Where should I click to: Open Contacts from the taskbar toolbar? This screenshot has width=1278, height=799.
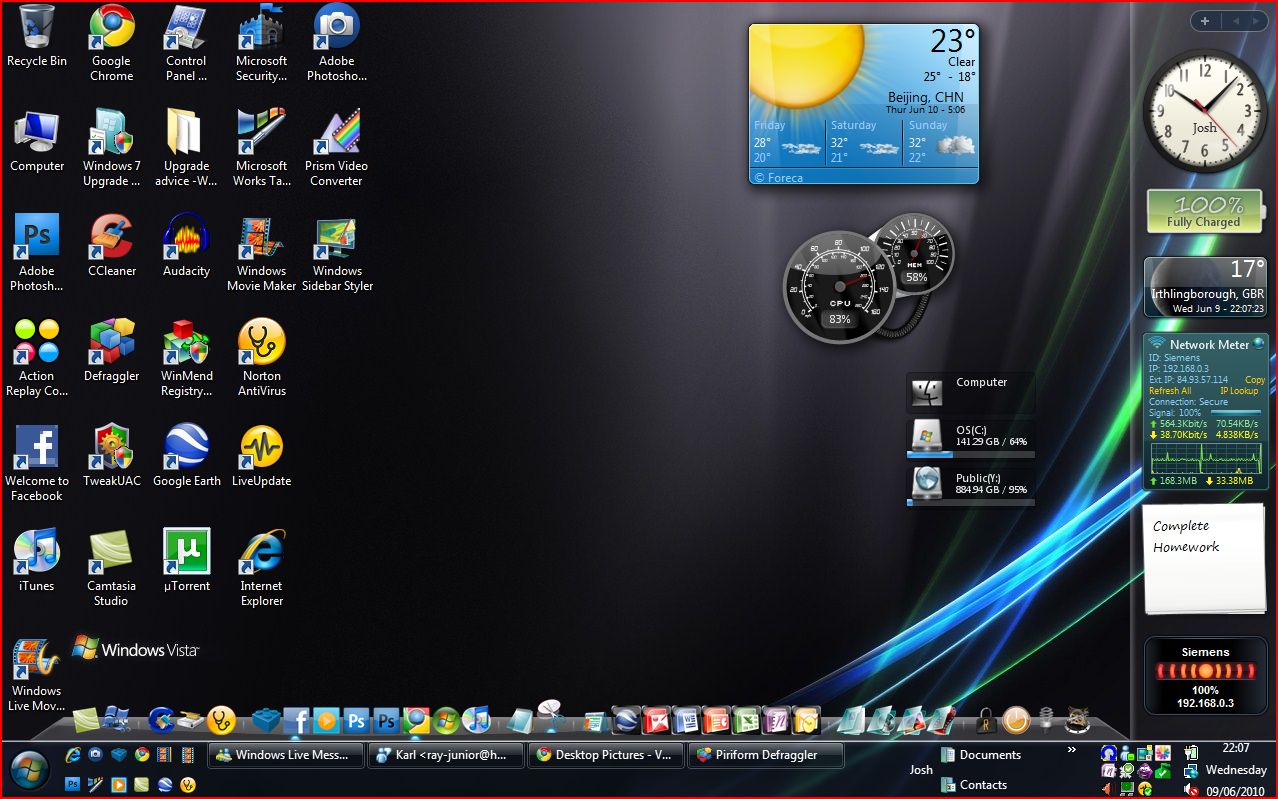974,785
